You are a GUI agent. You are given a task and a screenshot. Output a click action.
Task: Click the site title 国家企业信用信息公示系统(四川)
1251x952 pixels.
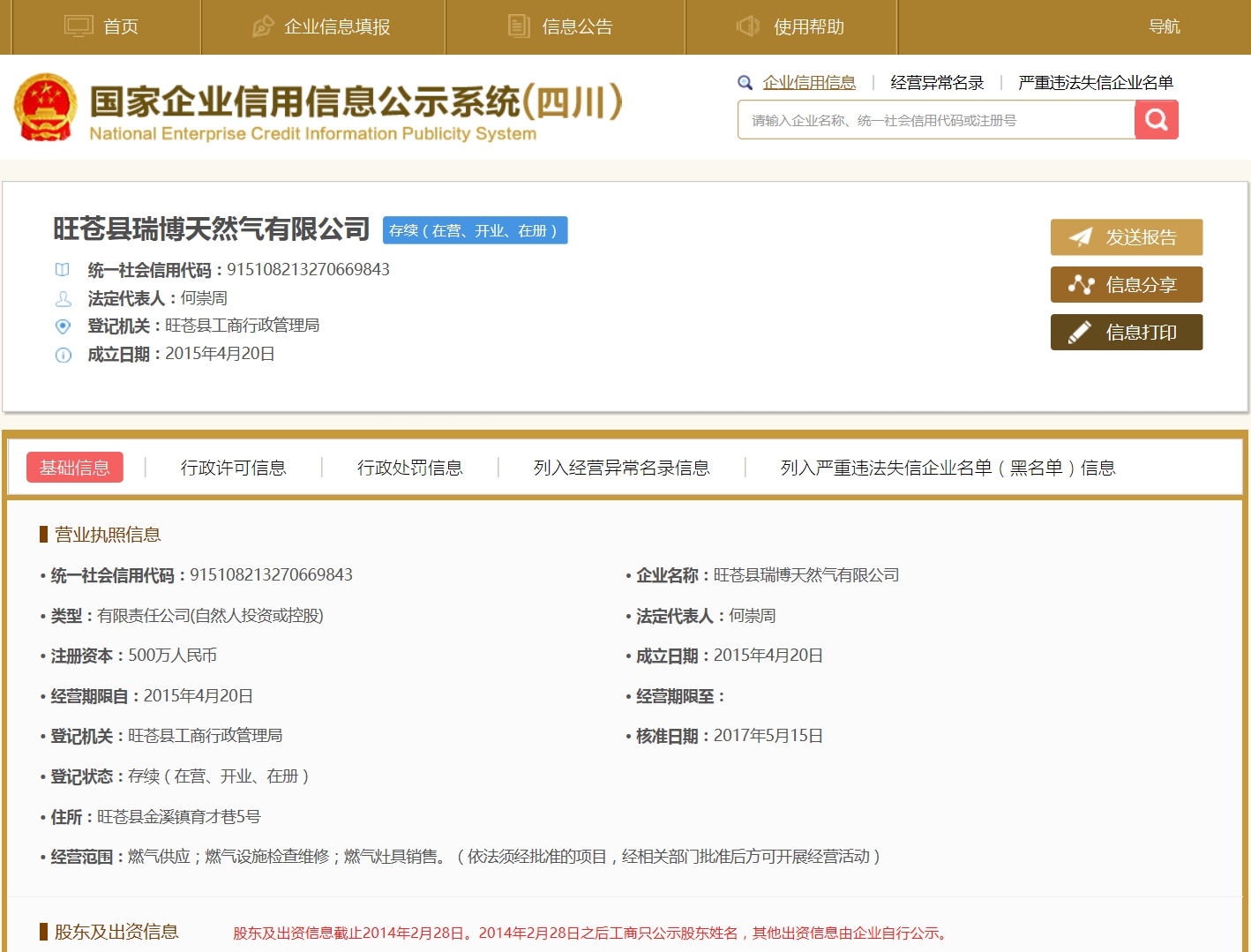pyautogui.click(x=356, y=102)
